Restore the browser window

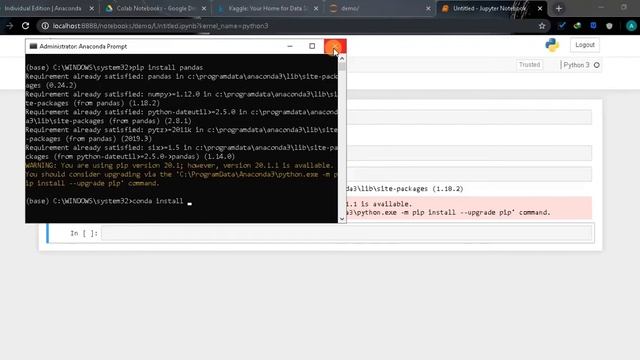click(624, 7)
